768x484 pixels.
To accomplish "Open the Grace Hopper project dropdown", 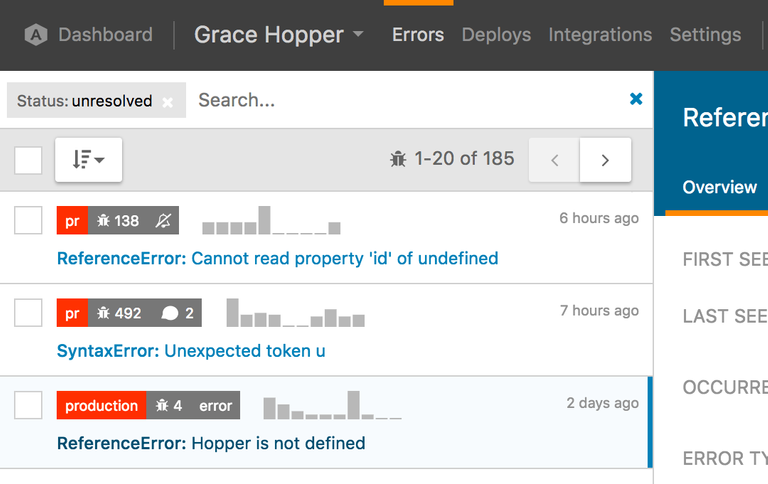I will tap(278, 35).
